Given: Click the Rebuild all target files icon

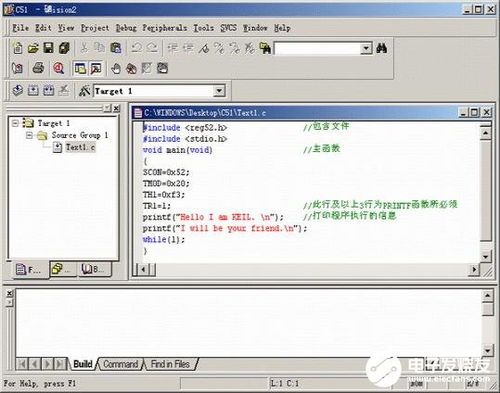Looking at the screenshot, I should 48,90.
